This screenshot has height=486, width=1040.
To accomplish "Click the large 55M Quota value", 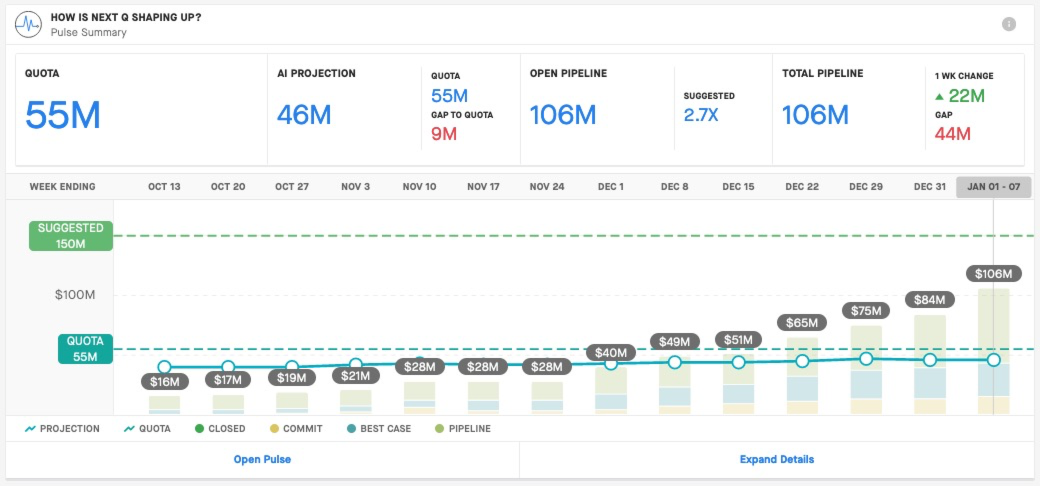I will tap(62, 115).
